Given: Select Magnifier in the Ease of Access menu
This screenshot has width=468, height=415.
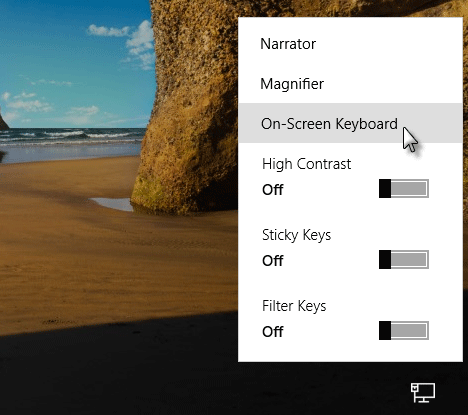Looking at the screenshot, I should (x=350, y=84).
